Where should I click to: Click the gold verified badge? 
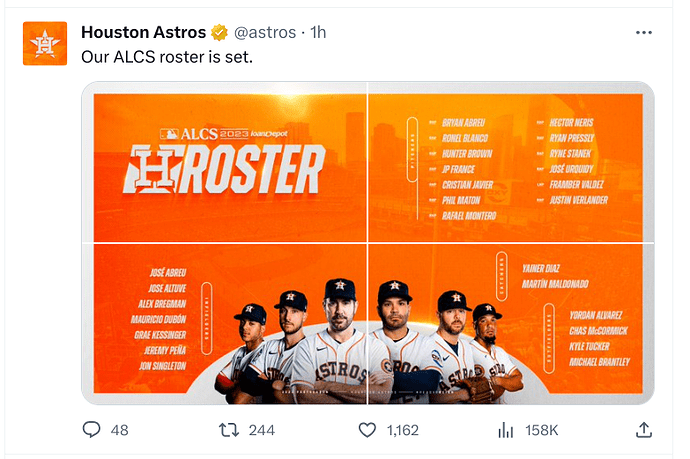tap(221, 32)
